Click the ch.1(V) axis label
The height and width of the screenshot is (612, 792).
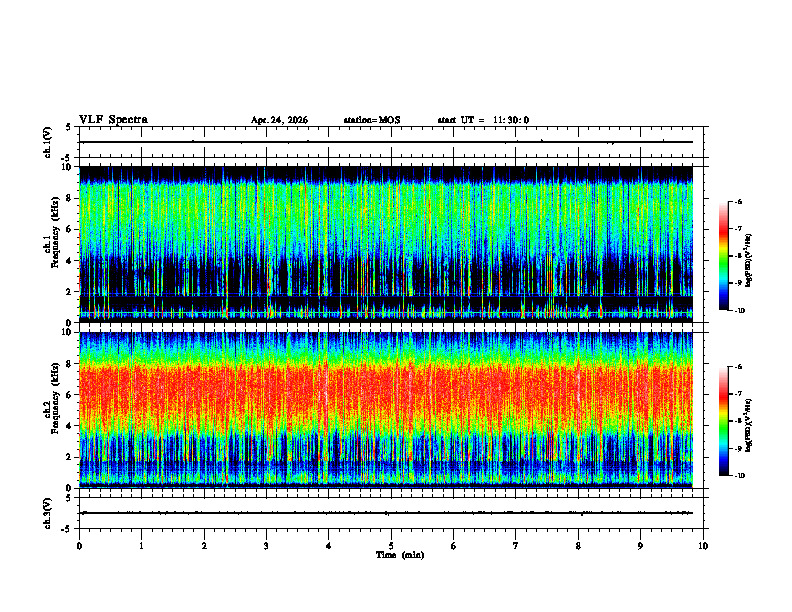(x=48, y=142)
